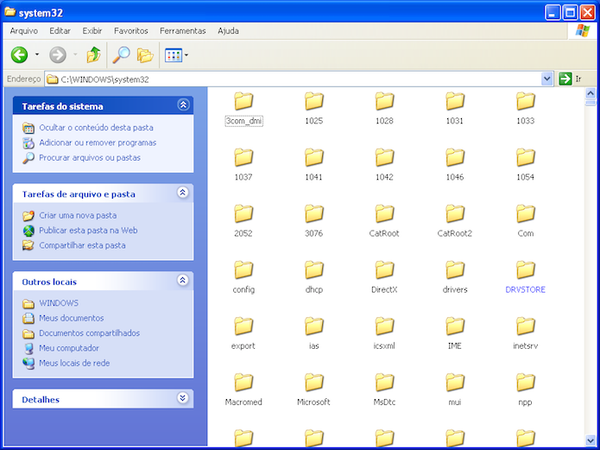The width and height of the screenshot is (600, 450).
Task: Click the scrollbar up arrow
Action: pyautogui.click(x=590, y=93)
